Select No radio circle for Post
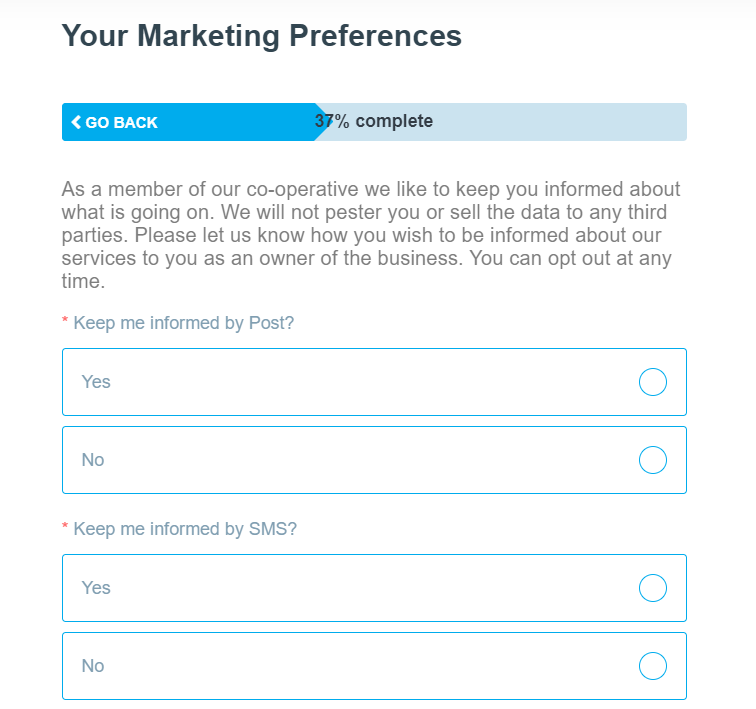The image size is (756, 709). click(x=653, y=460)
